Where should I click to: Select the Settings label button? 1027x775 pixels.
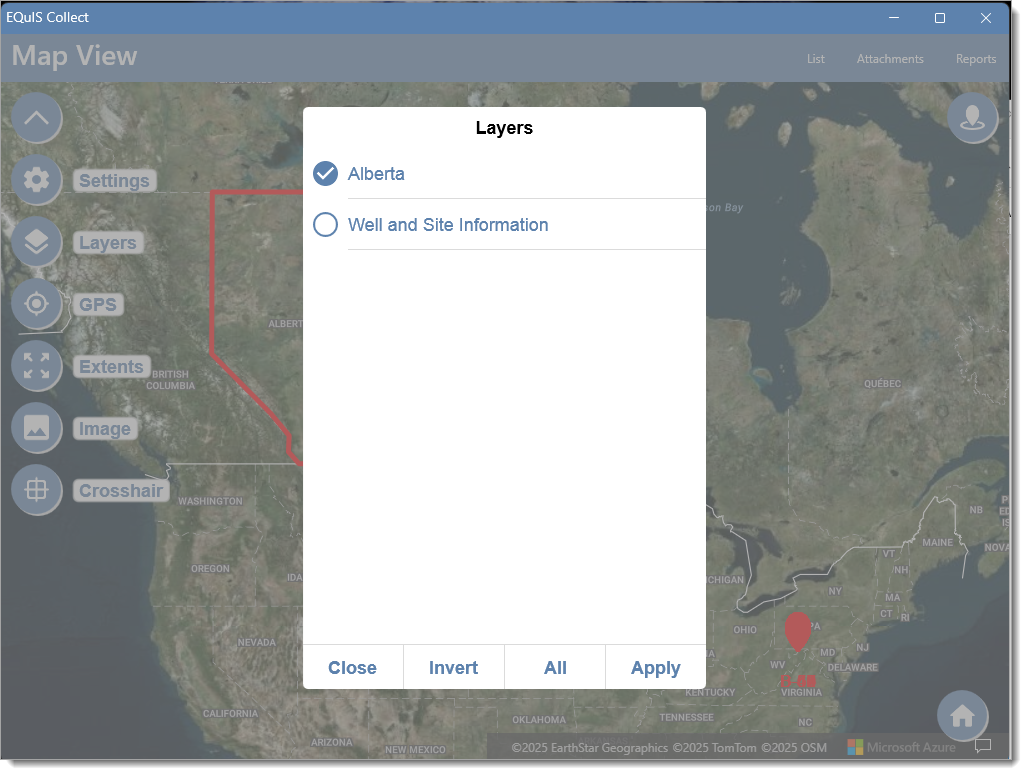115,180
